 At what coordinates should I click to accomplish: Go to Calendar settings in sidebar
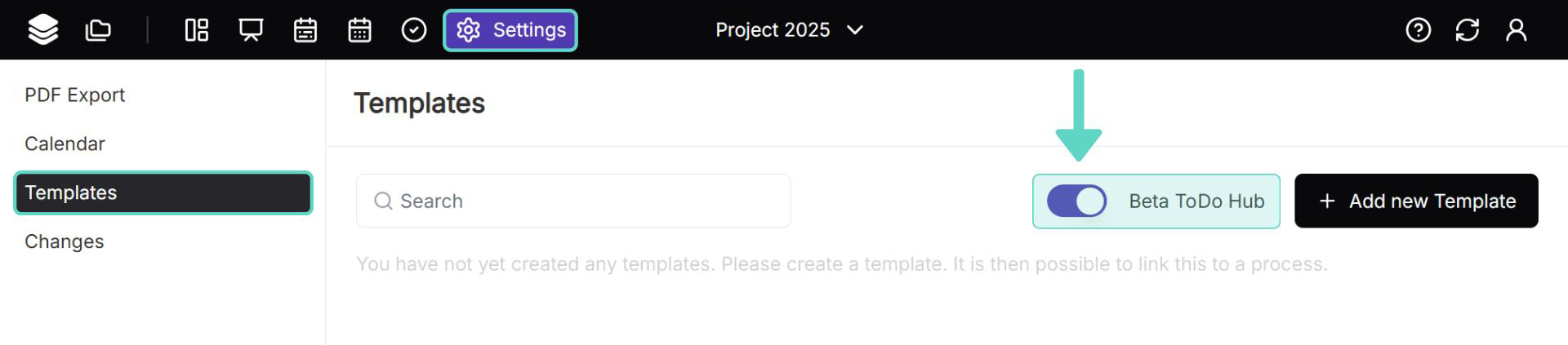[65, 144]
